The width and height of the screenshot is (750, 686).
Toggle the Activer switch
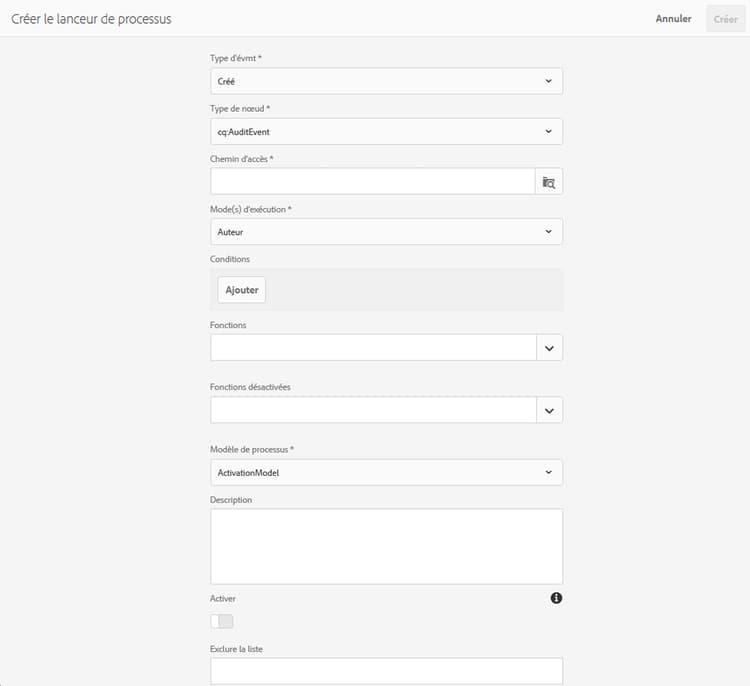click(x=222, y=621)
